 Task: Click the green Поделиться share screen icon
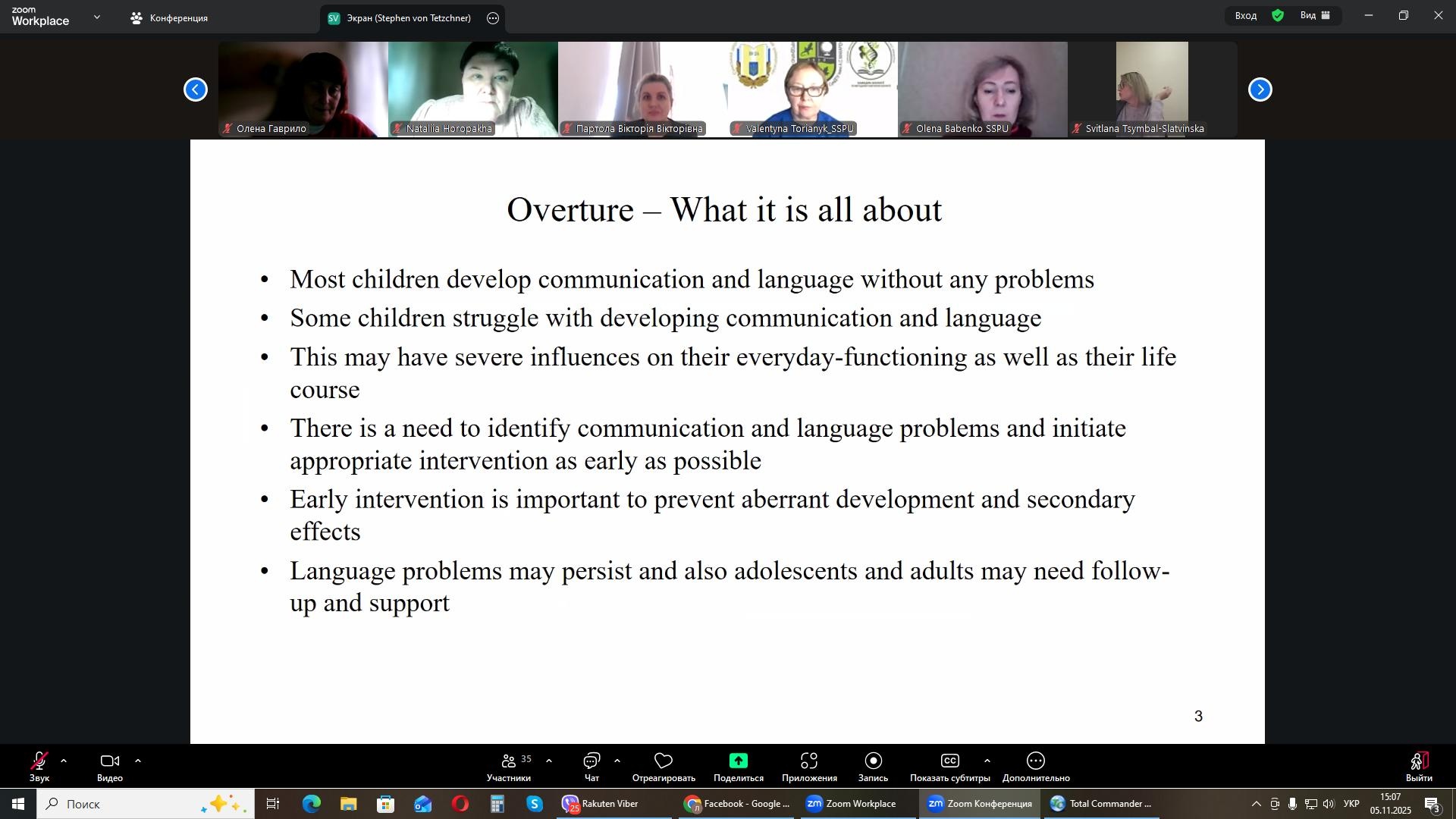[738, 761]
